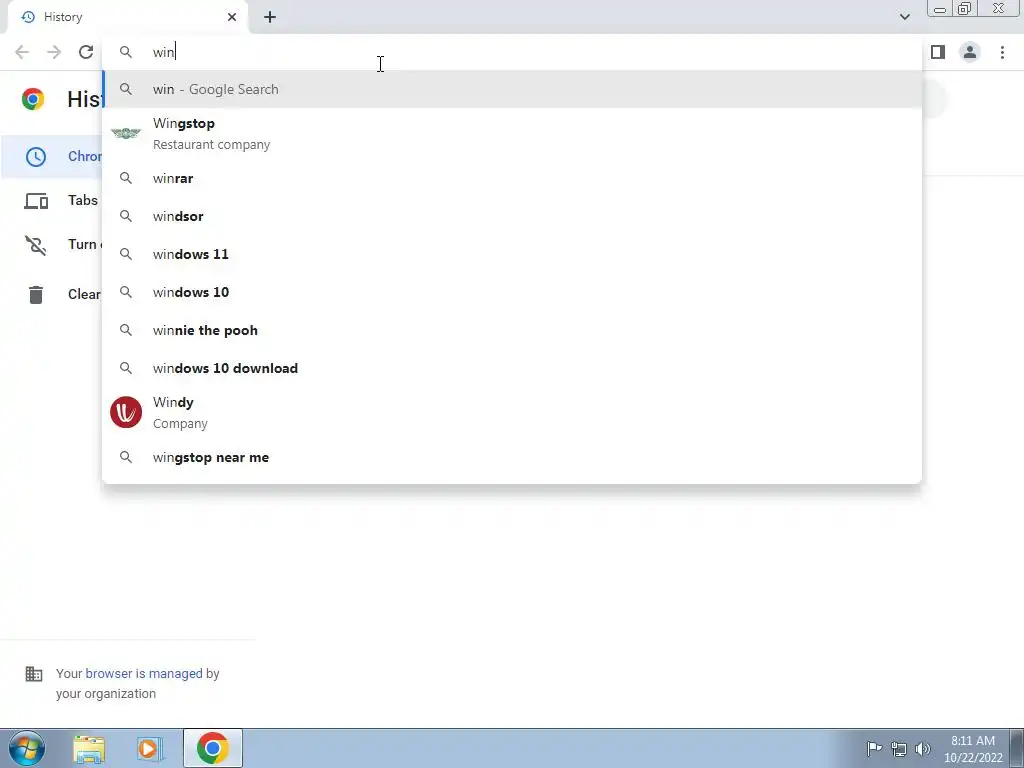Select the 'windsor' suggestion
The width and height of the screenshot is (1024, 768).
[x=512, y=216]
